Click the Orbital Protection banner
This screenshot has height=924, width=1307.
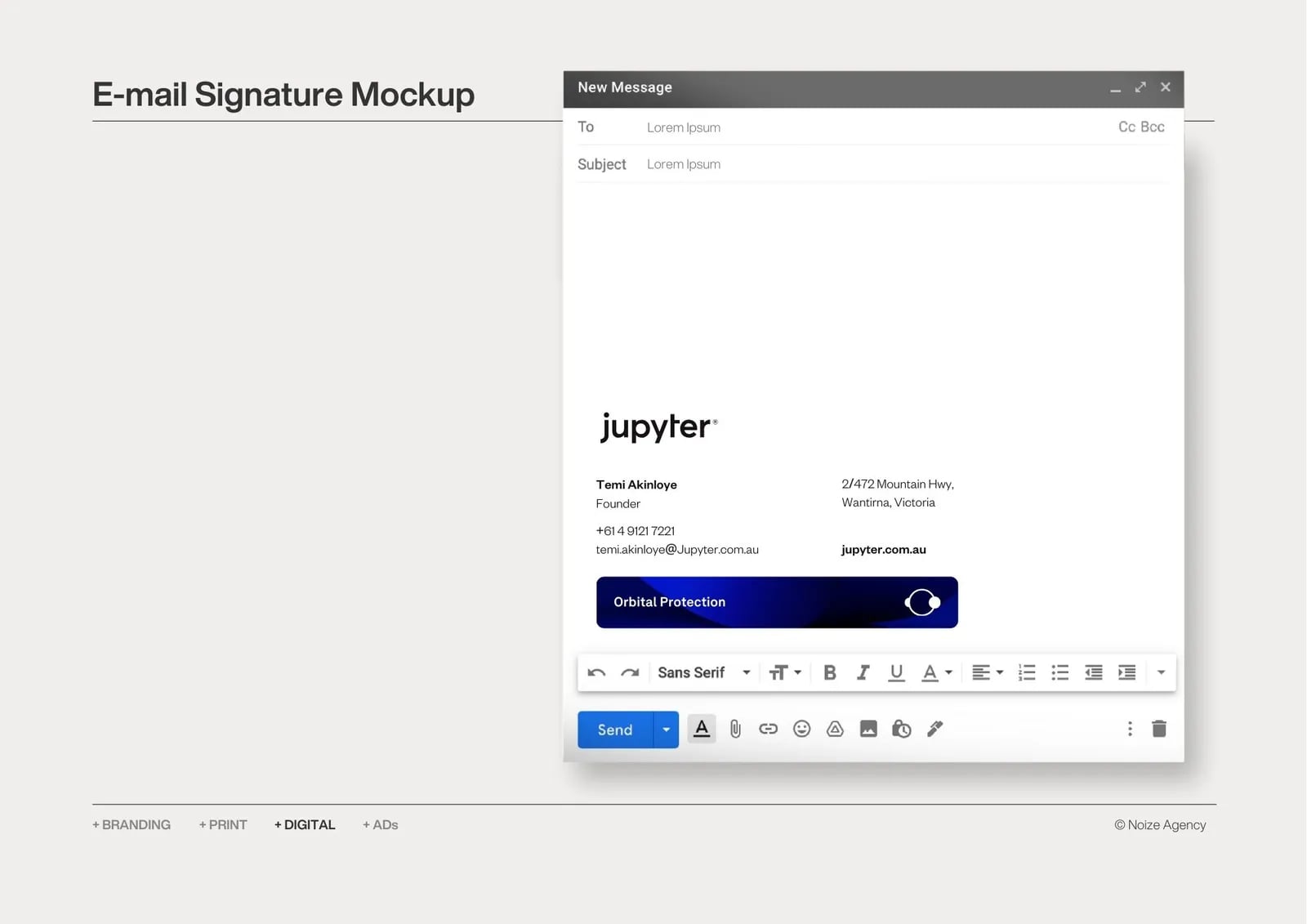coord(777,602)
